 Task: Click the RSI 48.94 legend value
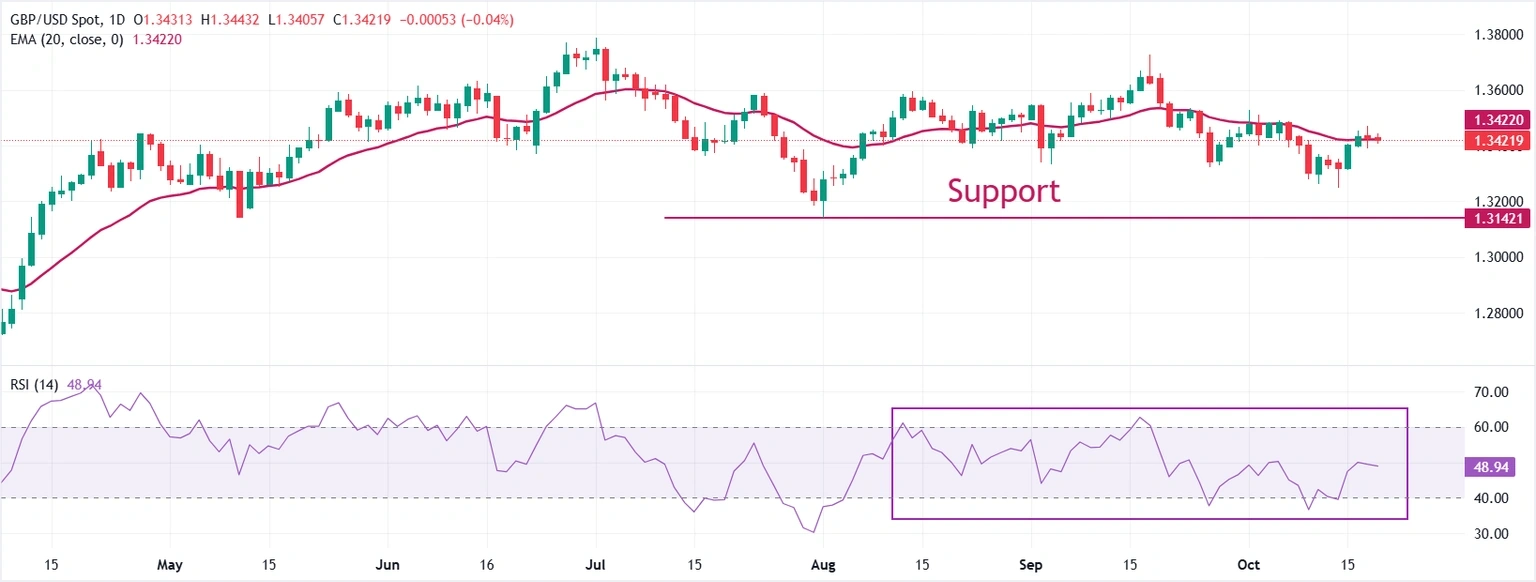pos(84,385)
